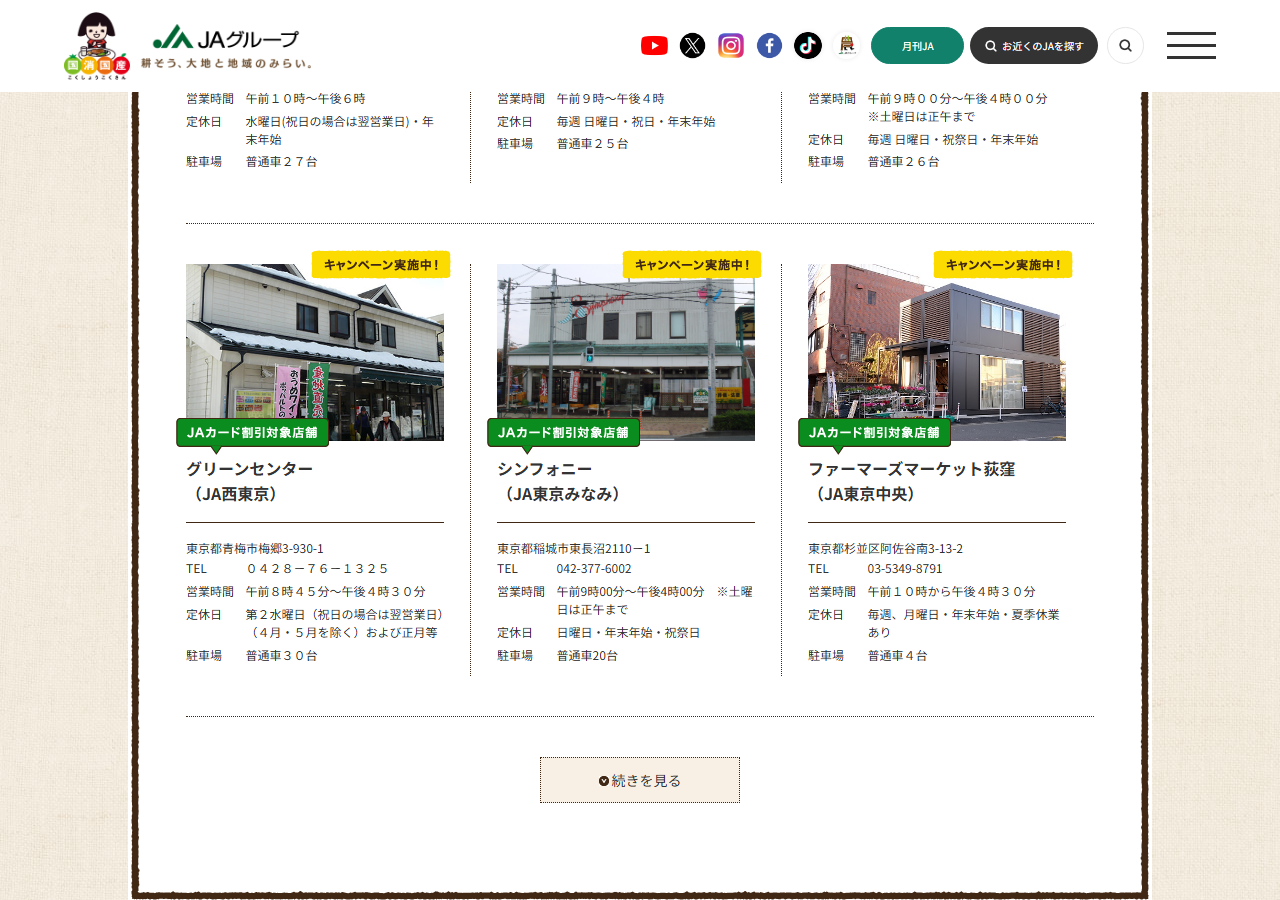Click the JAカード割引対象店舗 tag on グリーンセンター
Screen dimensions: 1280x900
(253, 432)
